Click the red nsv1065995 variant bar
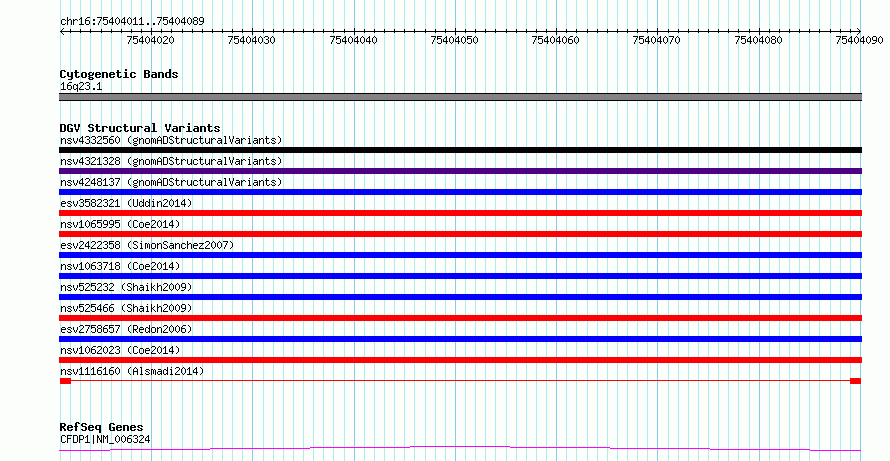890x461 pixels. pyautogui.click(x=460, y=234)
